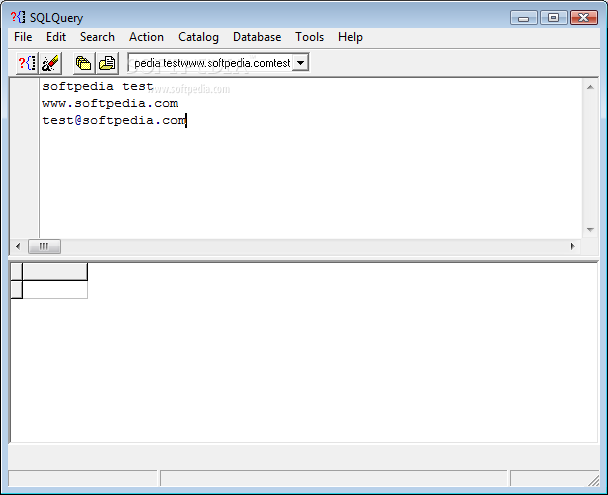Screen dimensions: 608x495
Task: Click the save query document icon
Action: [x=107, y=63]
